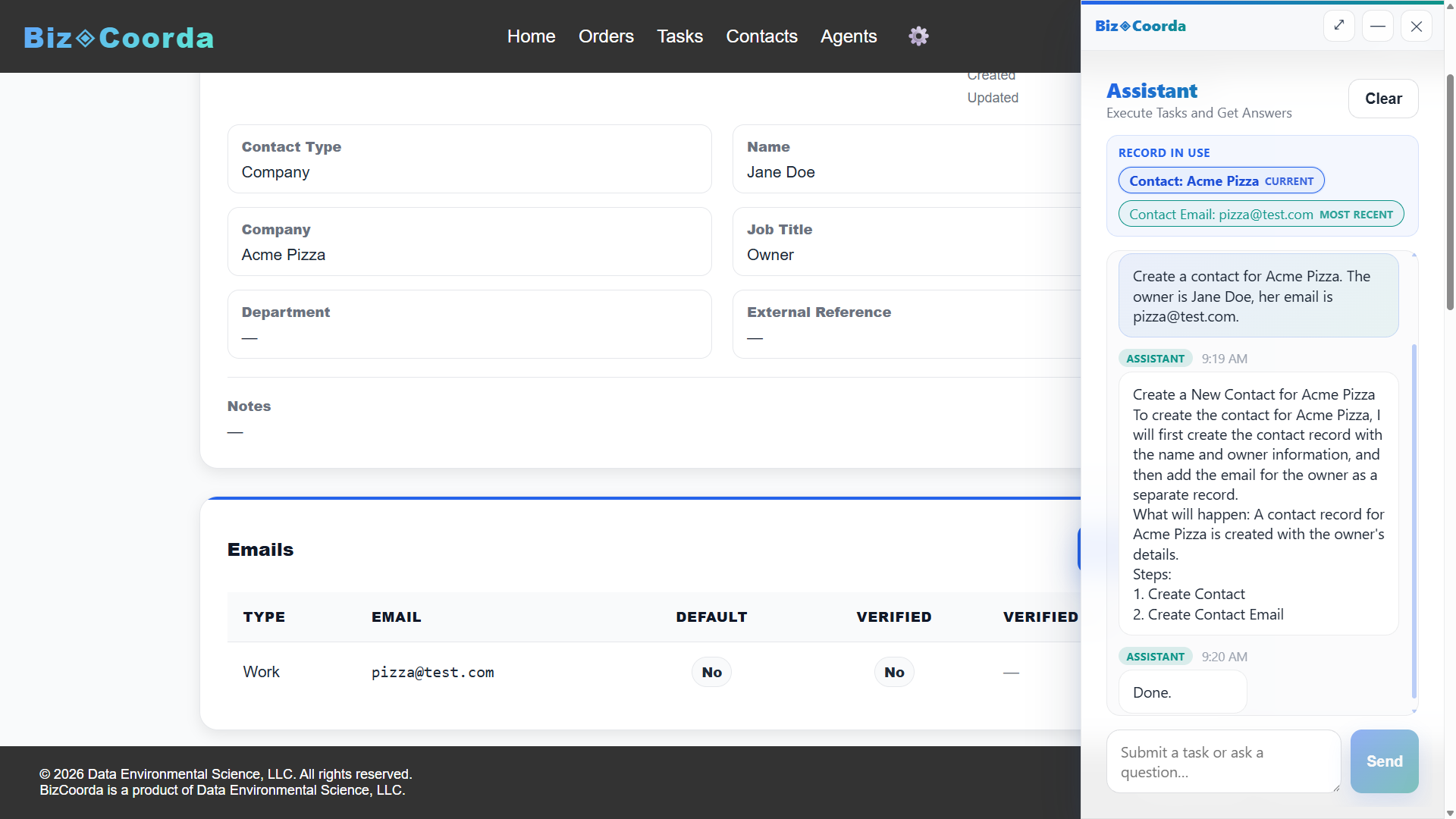This screenshot has height=819, width=1456.
Task: Click the TYPE column header
Action: coord(264,617)
